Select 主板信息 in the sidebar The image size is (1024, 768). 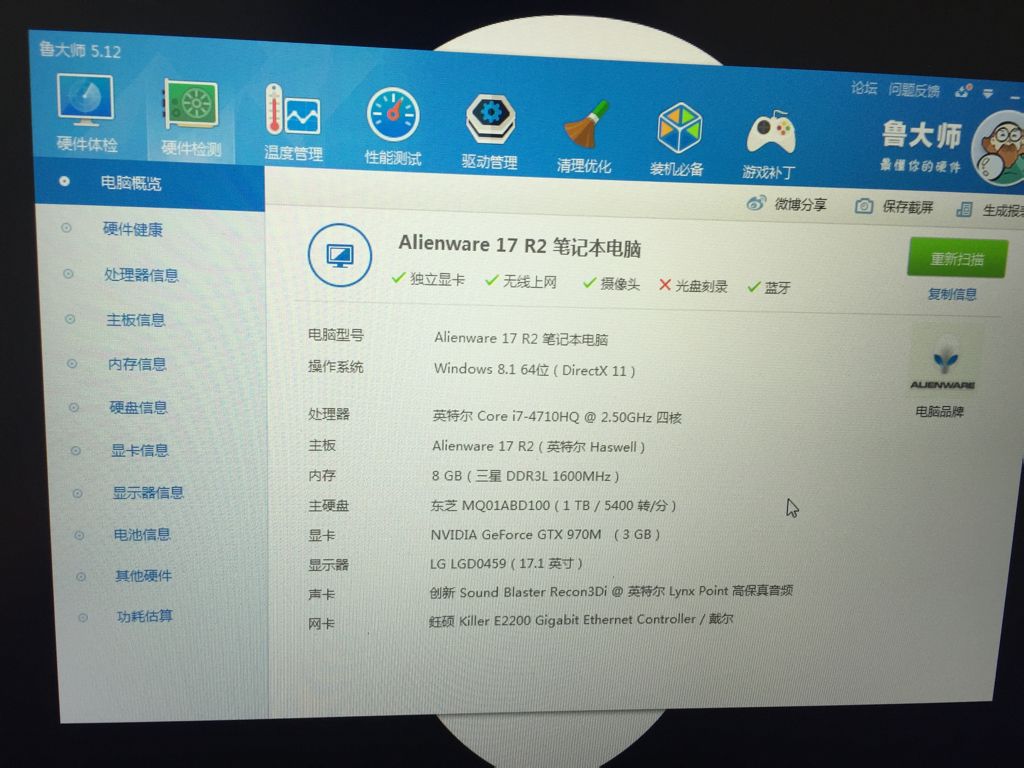tap(136, 319)
